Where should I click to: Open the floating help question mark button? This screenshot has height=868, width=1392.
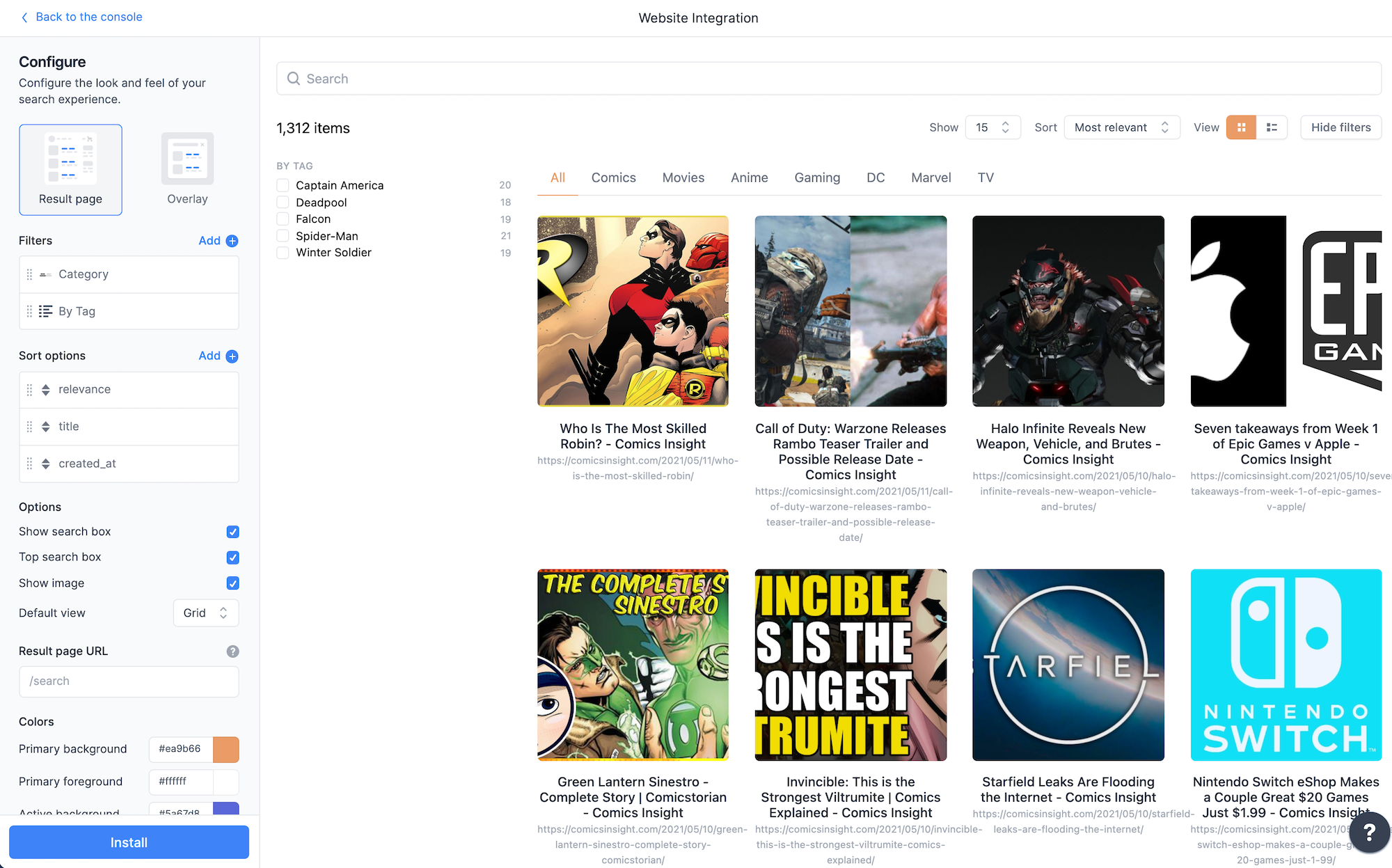coord(1368,832)
